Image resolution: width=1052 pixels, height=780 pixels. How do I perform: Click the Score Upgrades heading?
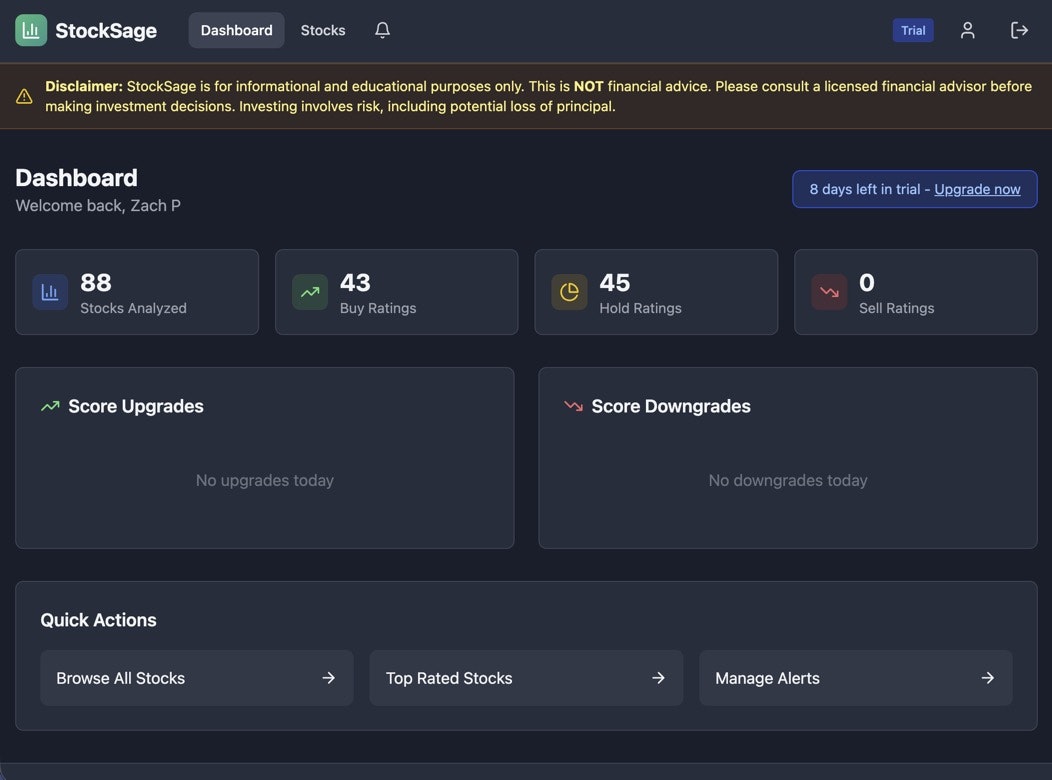click(x=136, y=406)
